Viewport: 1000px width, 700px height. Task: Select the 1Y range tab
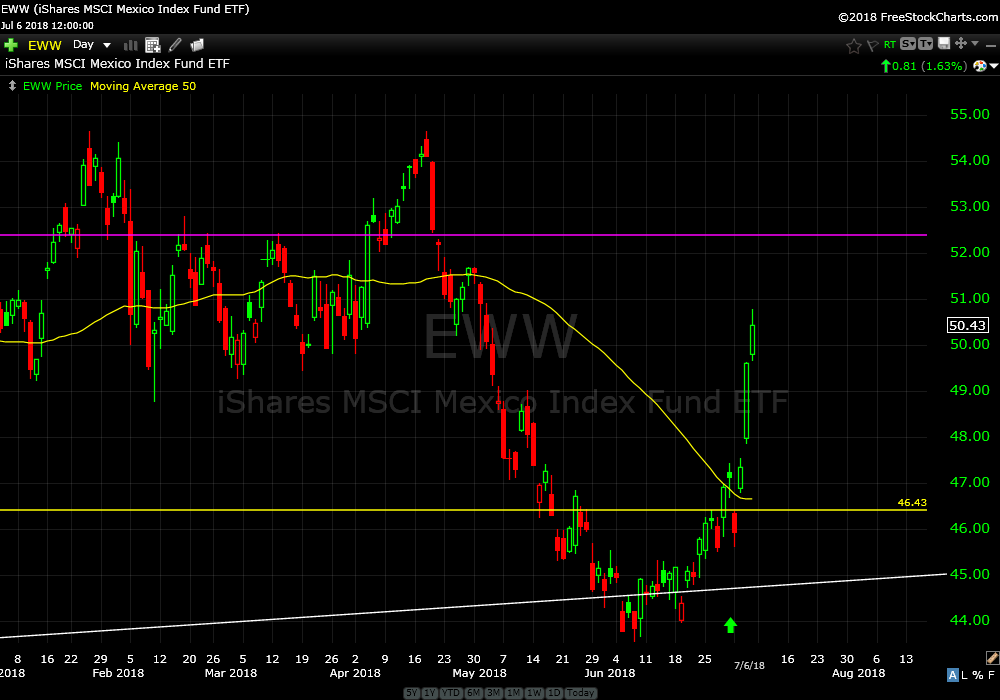[x=430, y=693]
